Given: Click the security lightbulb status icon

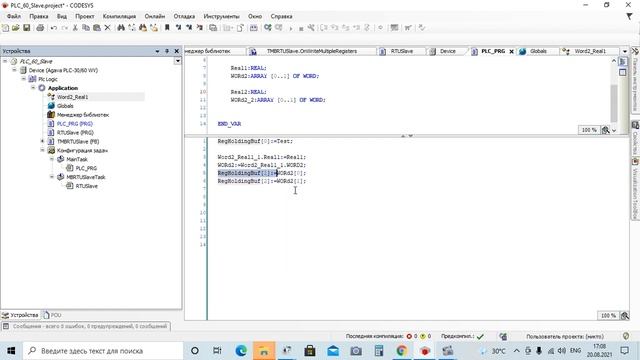Looking at the screenshot, I should pos(626,336).
